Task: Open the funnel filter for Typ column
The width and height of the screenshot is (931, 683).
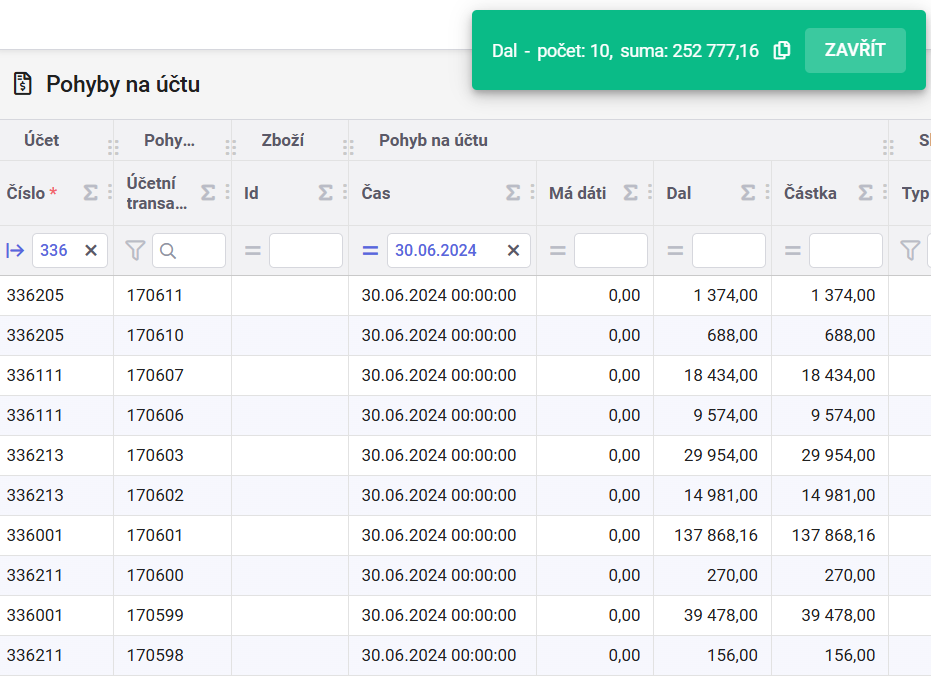Action: [x=910, y=251]
